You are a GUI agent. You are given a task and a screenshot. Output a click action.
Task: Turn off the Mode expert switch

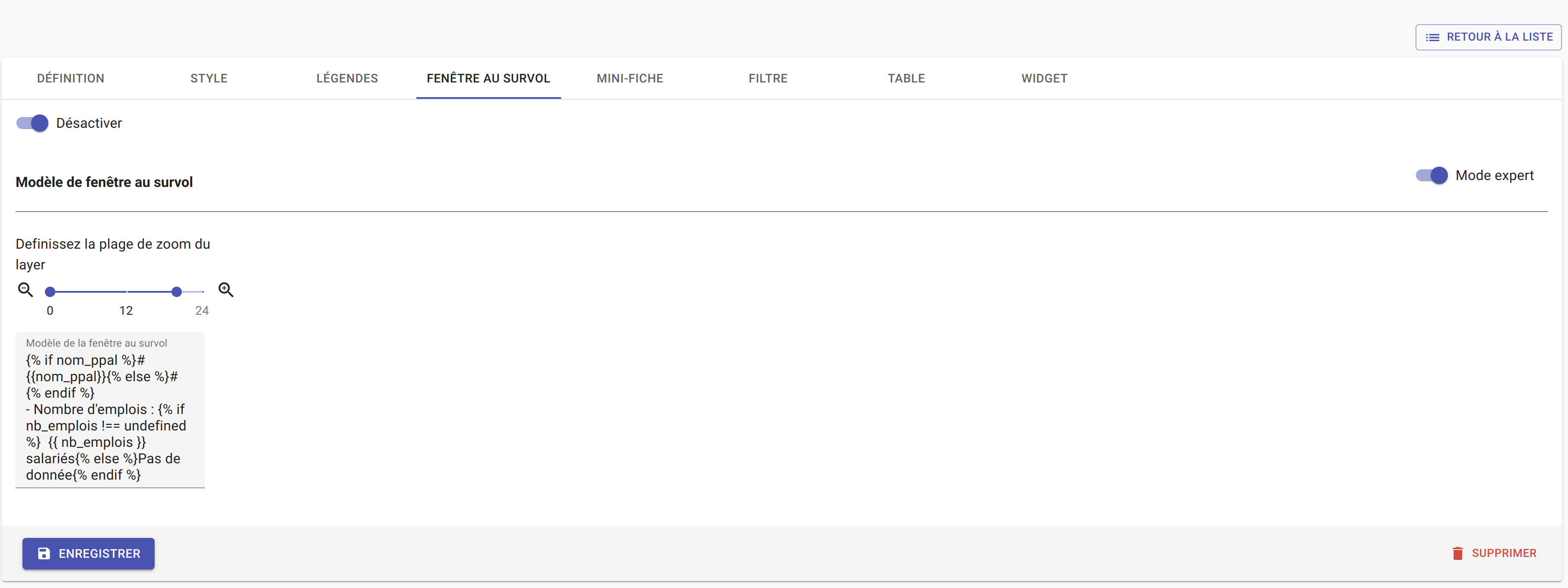[1432, 176]
